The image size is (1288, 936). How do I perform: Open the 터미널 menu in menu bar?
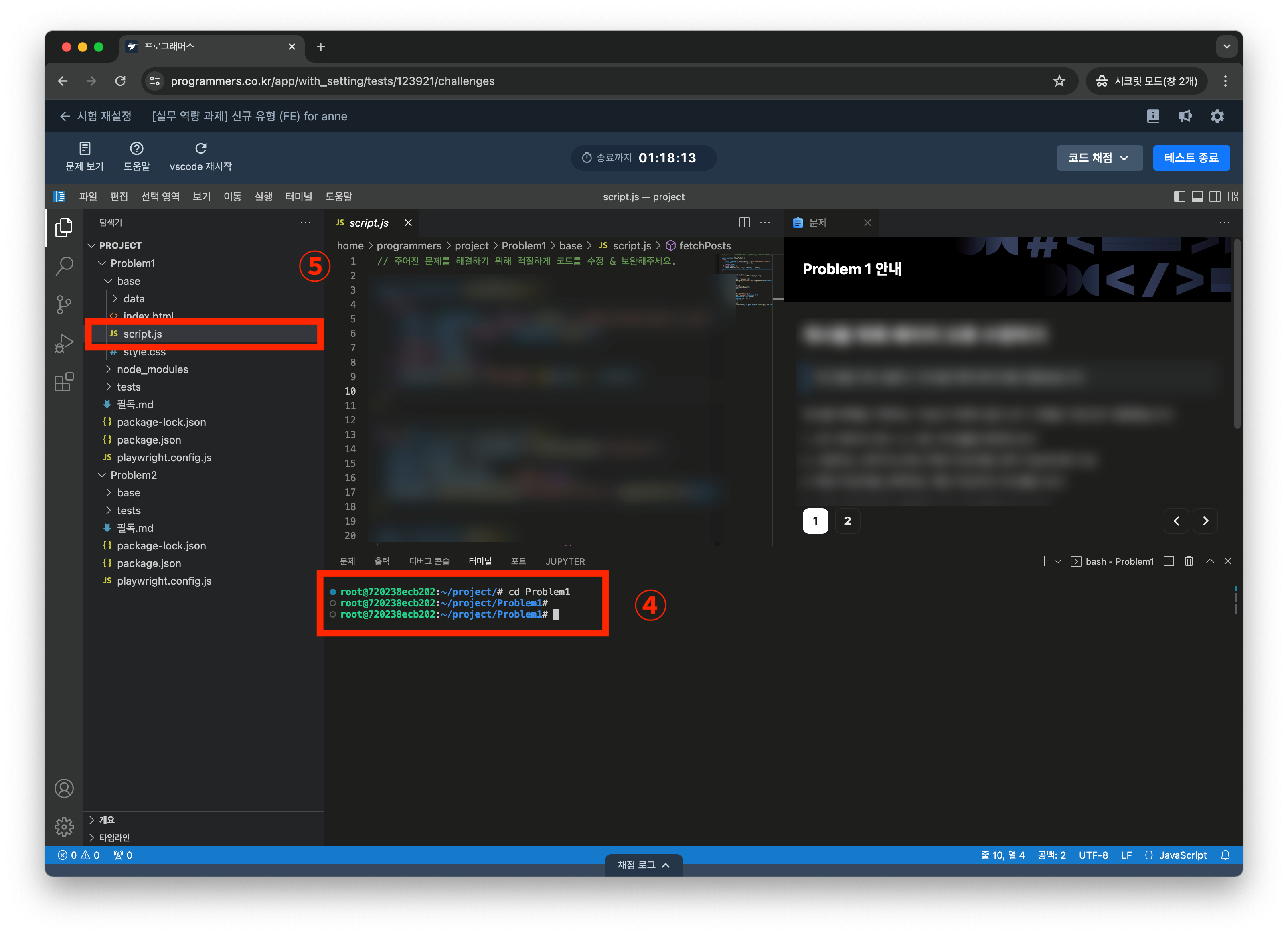(x=298, y=197)
